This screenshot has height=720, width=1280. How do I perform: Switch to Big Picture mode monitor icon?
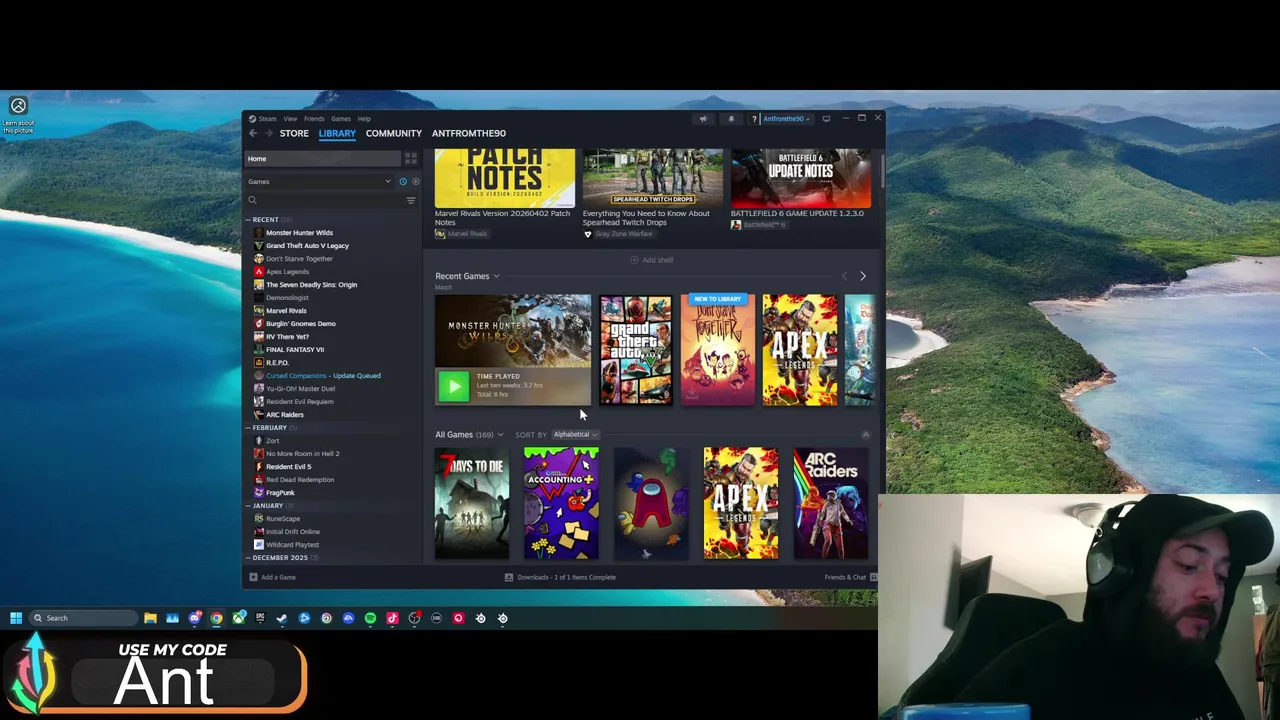[x=826, y=119]
